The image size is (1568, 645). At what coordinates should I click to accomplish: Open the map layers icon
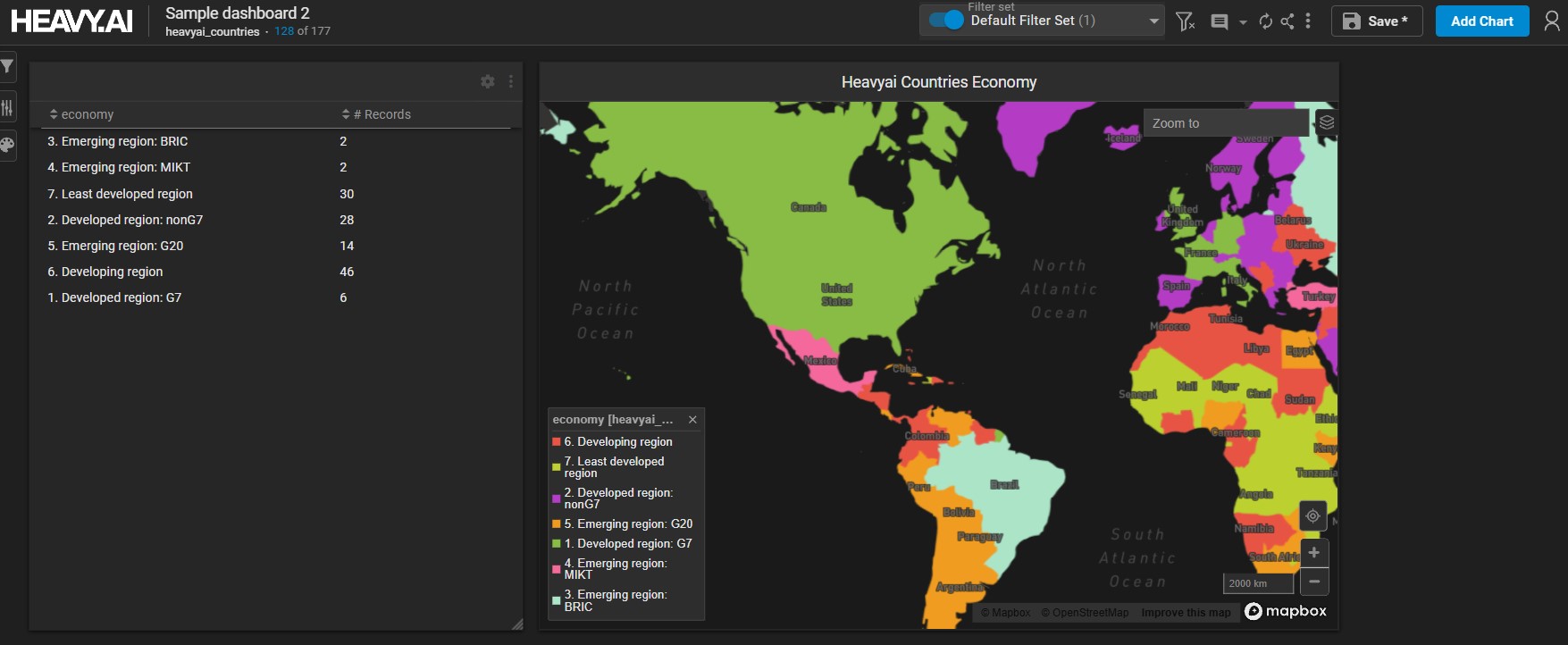(x=1327, y=122)
